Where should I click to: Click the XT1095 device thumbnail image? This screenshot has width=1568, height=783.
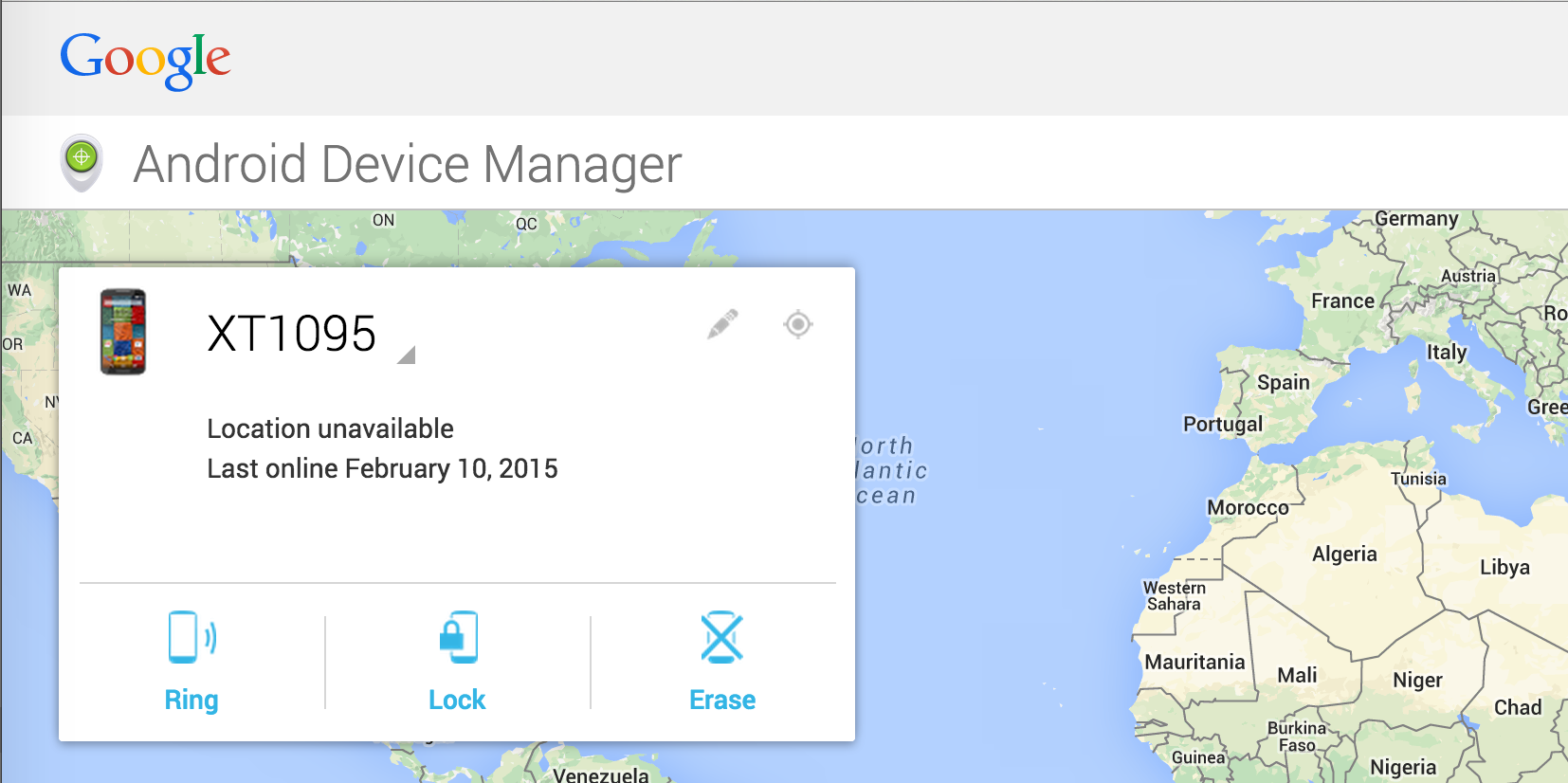(x=123, y=332)
